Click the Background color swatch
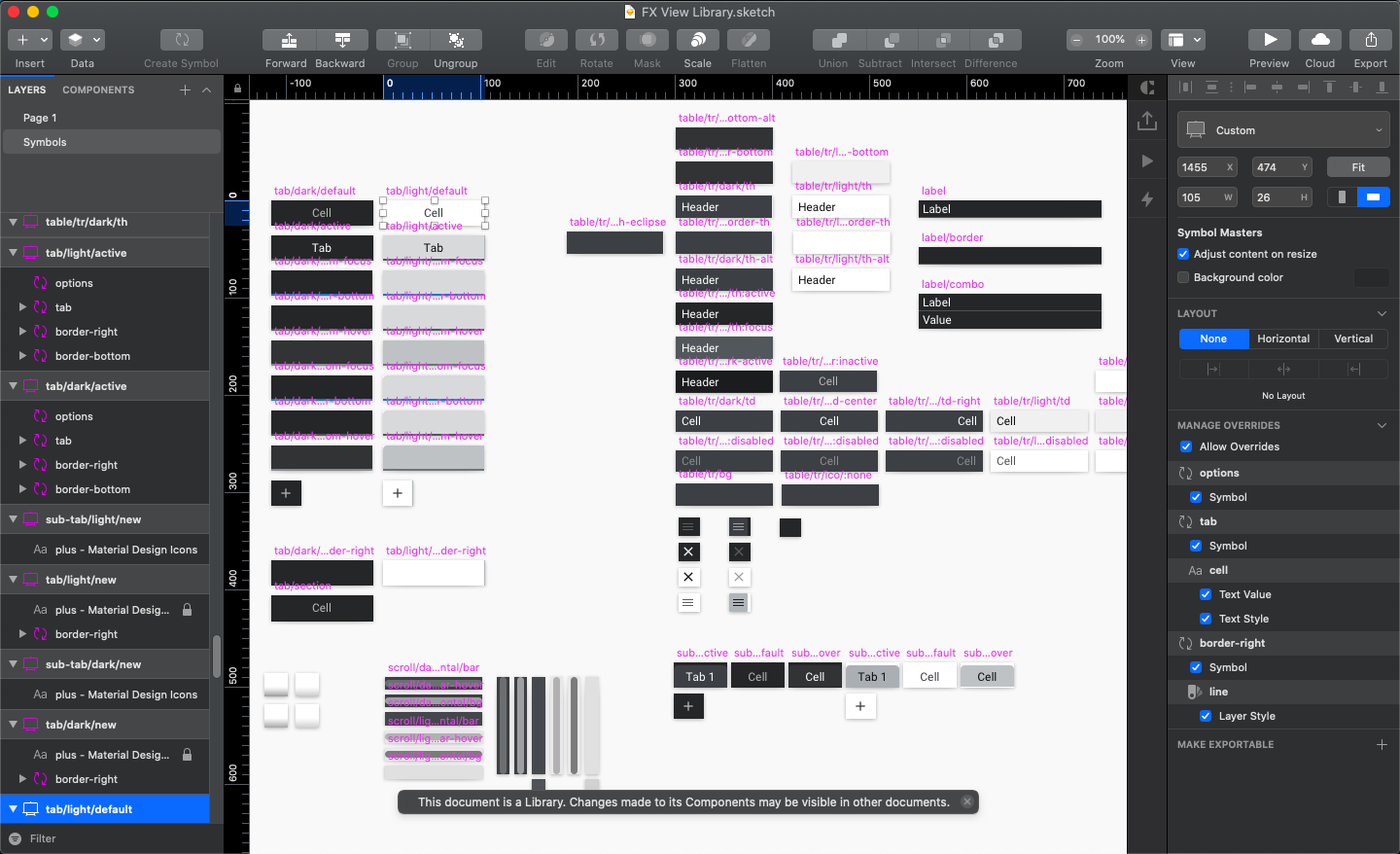 tap(1372, 277)
